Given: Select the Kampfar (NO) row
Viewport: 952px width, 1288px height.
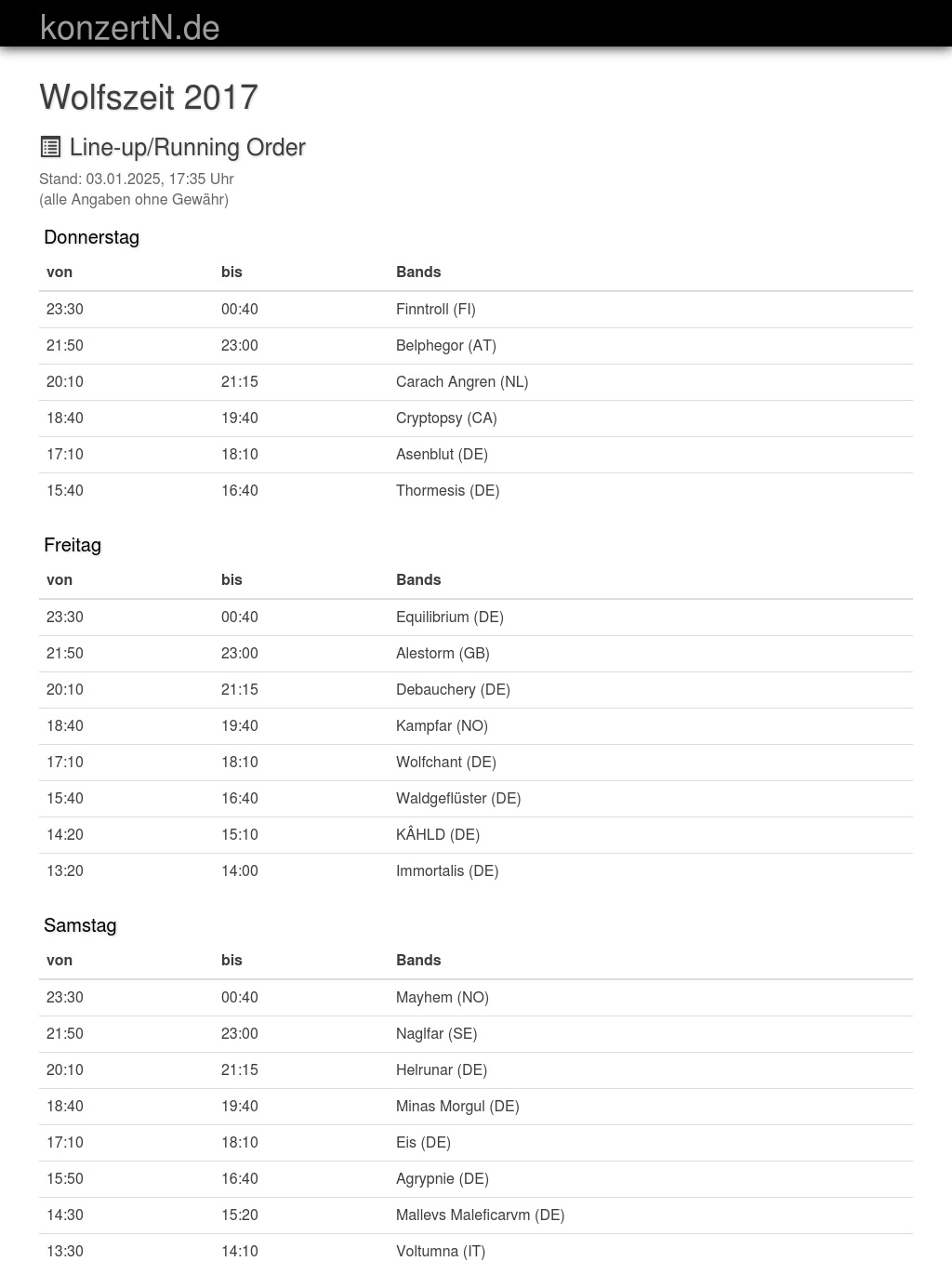Looking at the screenshot, I should [x=442, y=725].
